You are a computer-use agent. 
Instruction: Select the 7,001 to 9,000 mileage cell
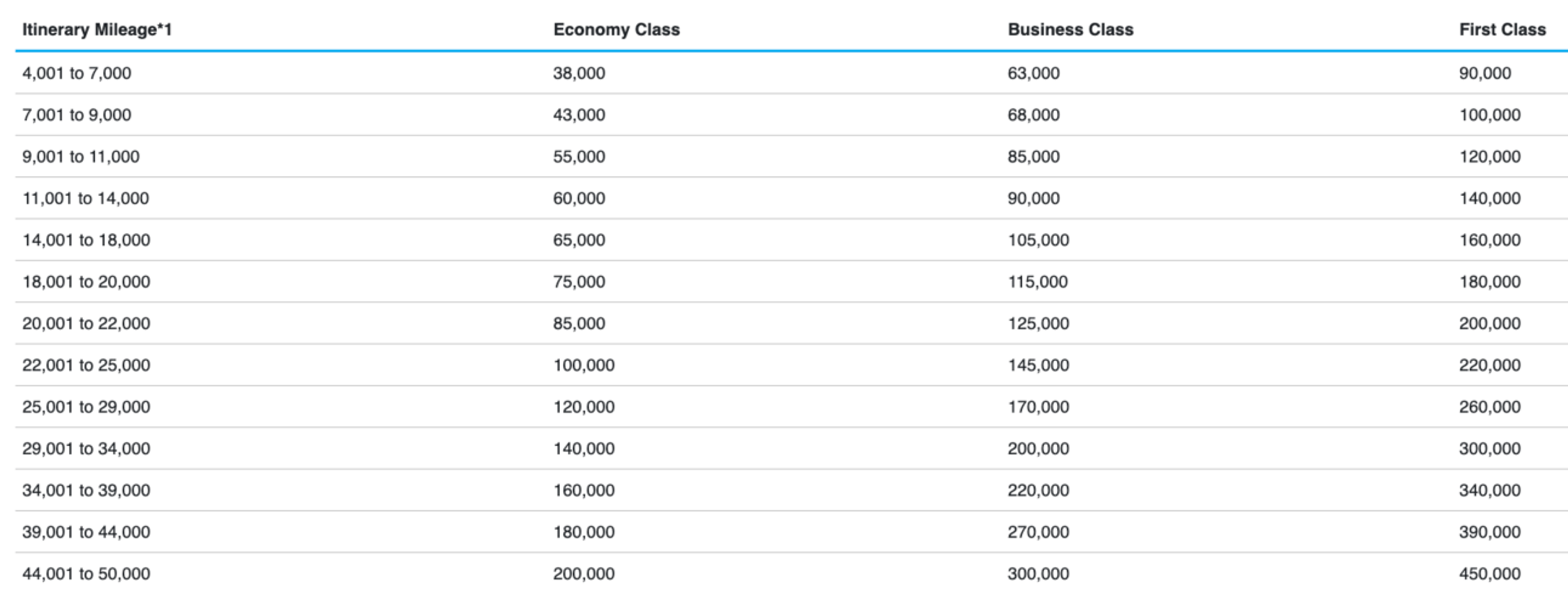[x=77, y=115]
